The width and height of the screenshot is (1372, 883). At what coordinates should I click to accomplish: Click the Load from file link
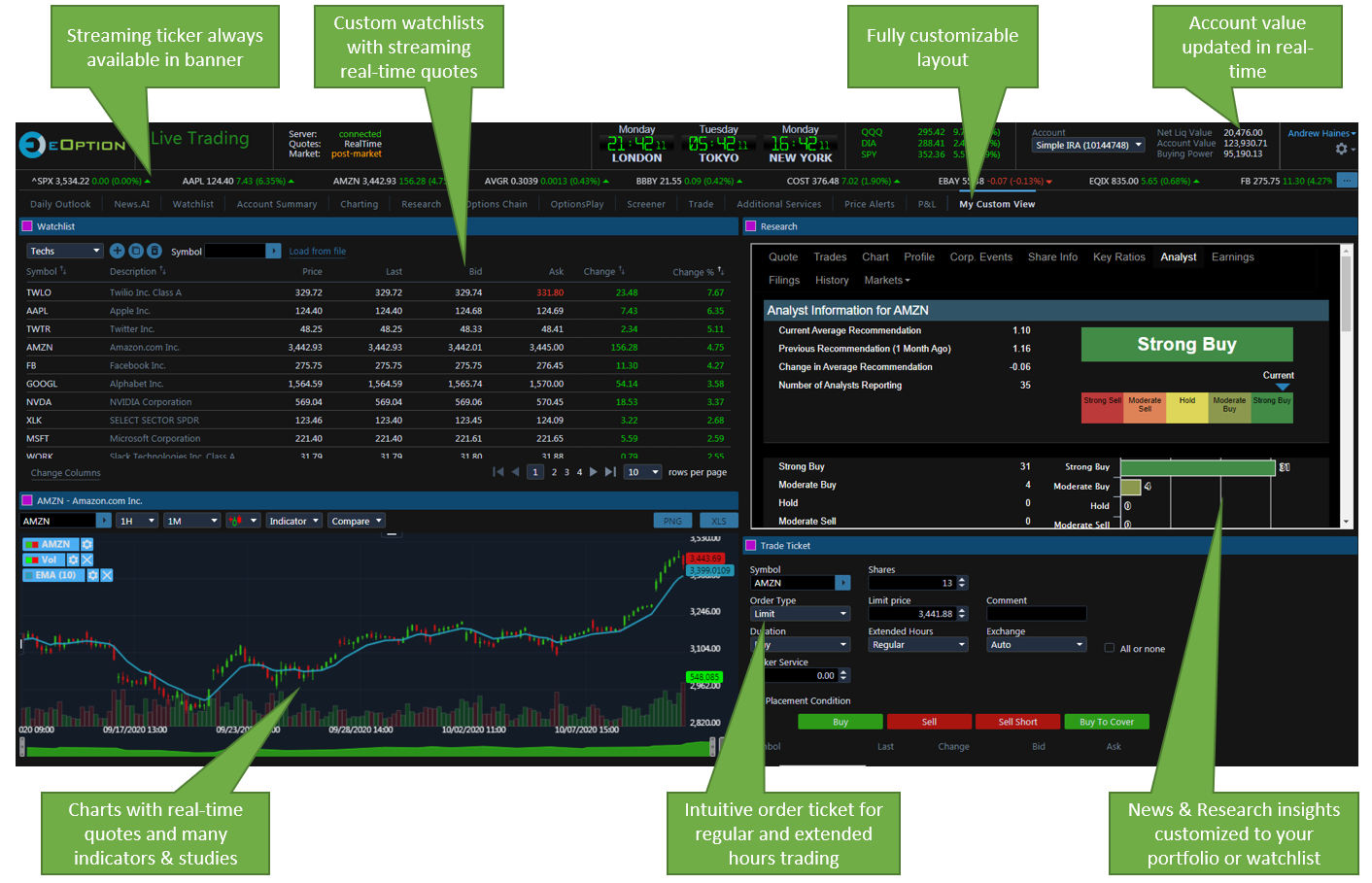317,252
